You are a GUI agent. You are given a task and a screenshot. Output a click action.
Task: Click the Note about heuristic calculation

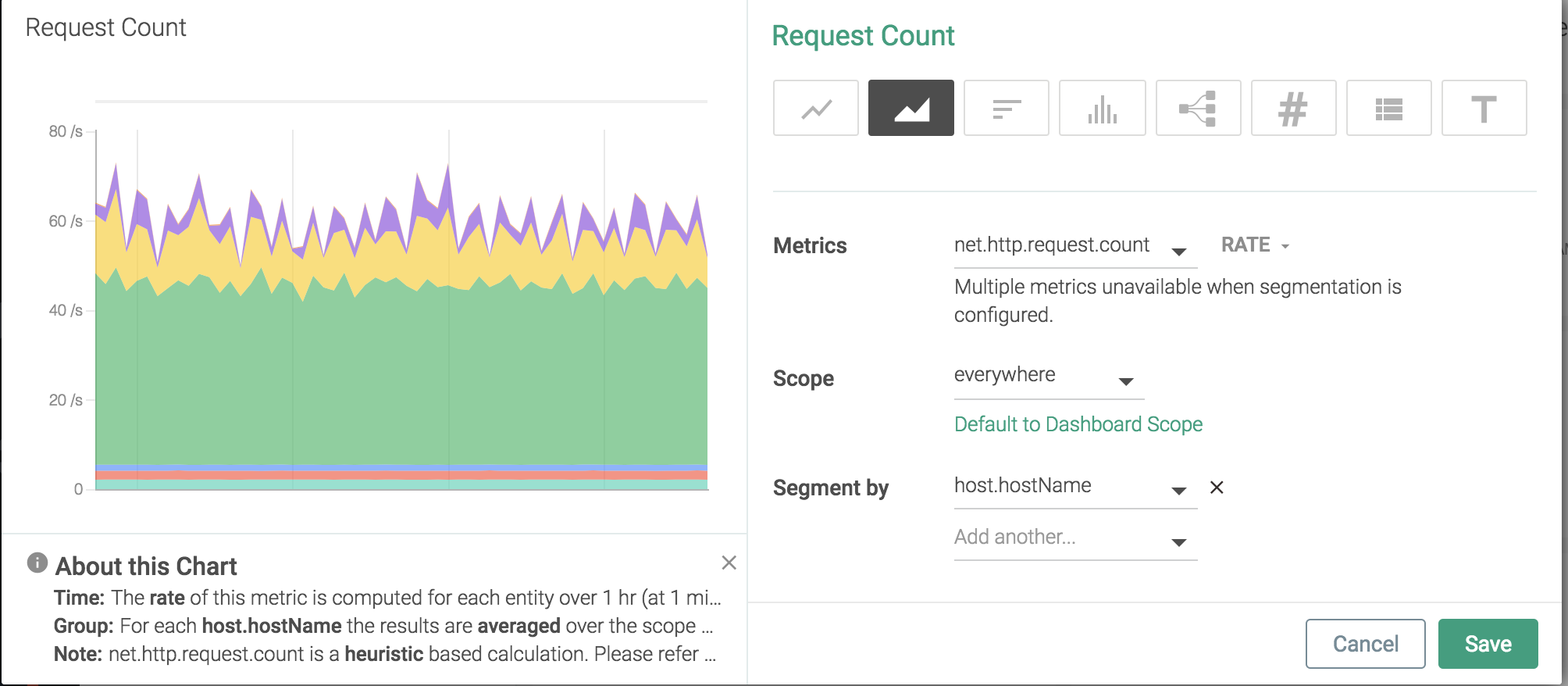click(x=385, y=654)
